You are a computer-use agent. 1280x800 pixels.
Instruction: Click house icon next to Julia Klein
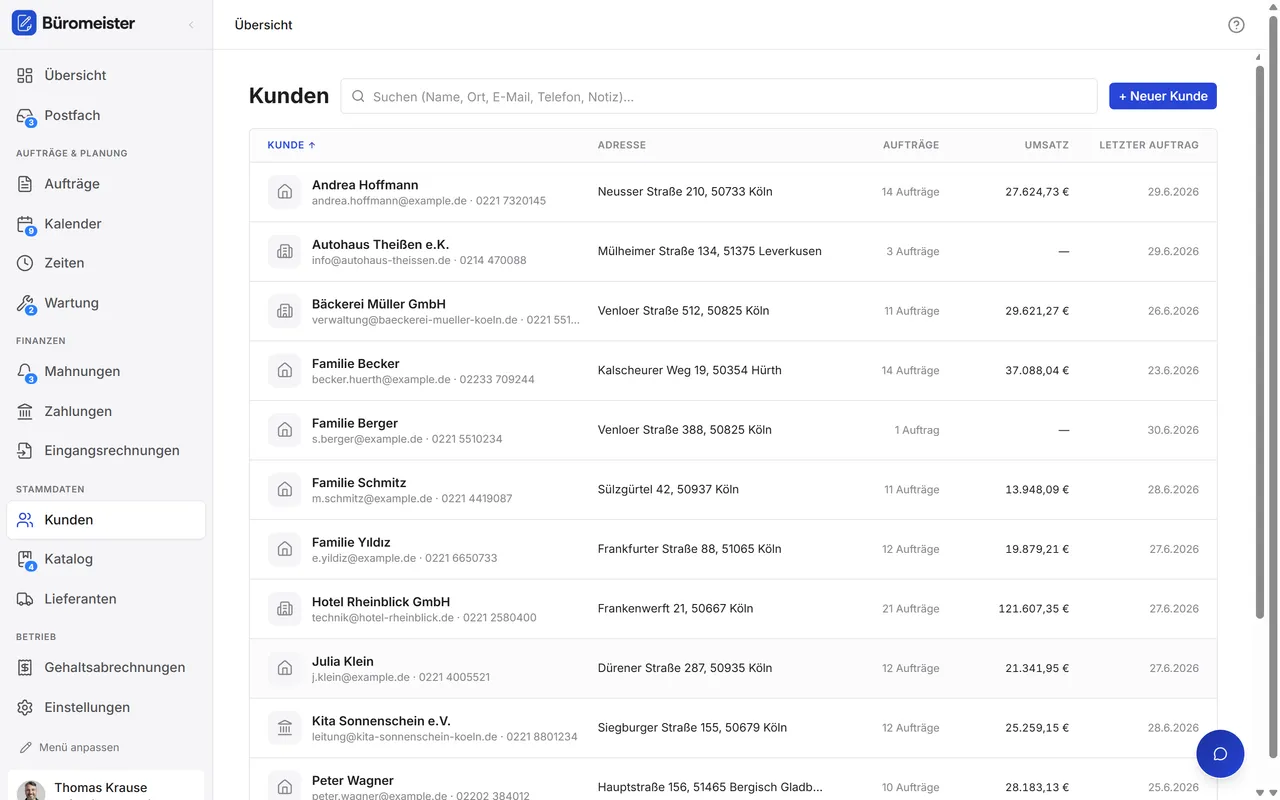[x=284, y=668]
